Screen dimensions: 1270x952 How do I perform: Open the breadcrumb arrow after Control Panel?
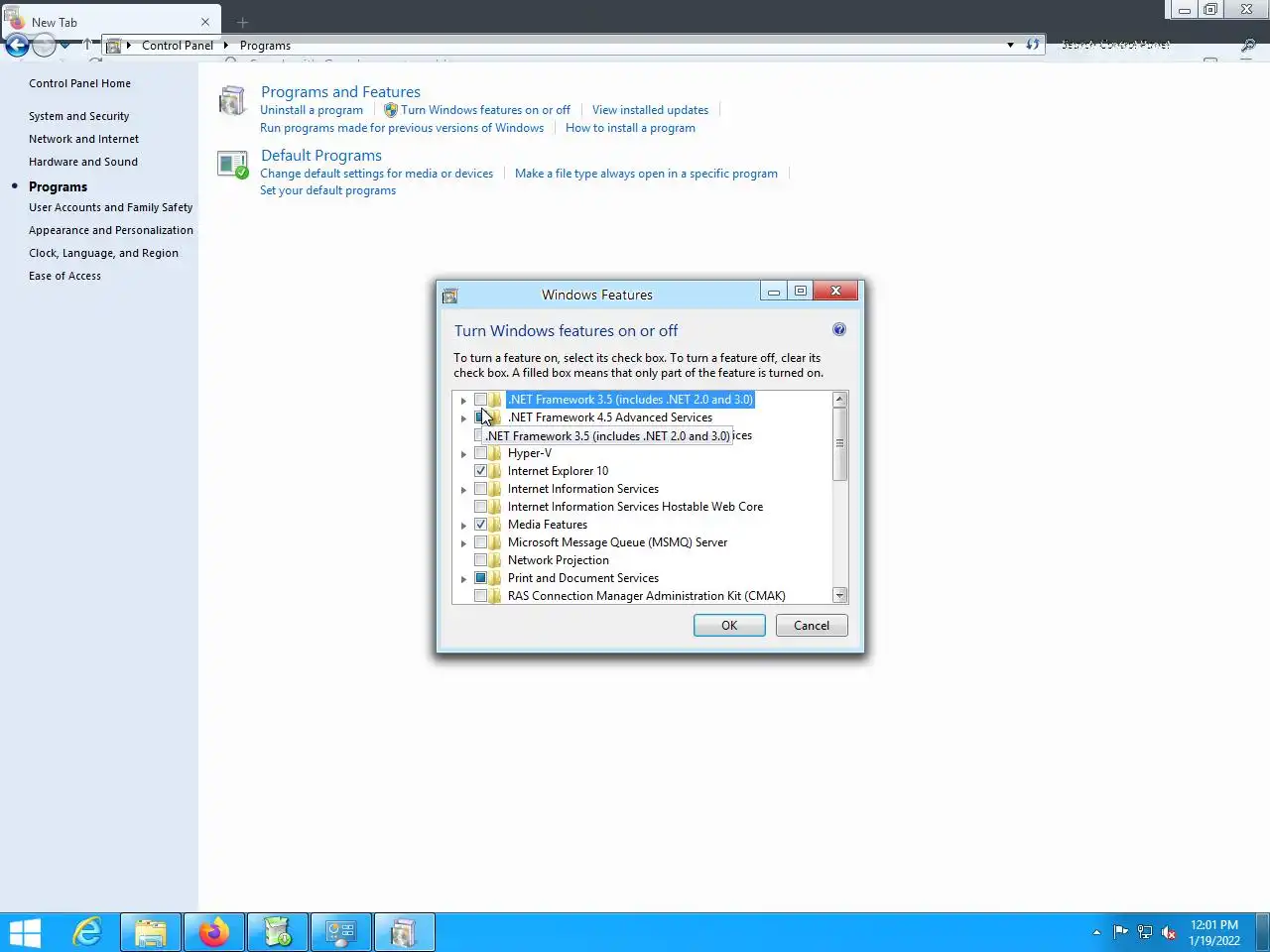226,45
